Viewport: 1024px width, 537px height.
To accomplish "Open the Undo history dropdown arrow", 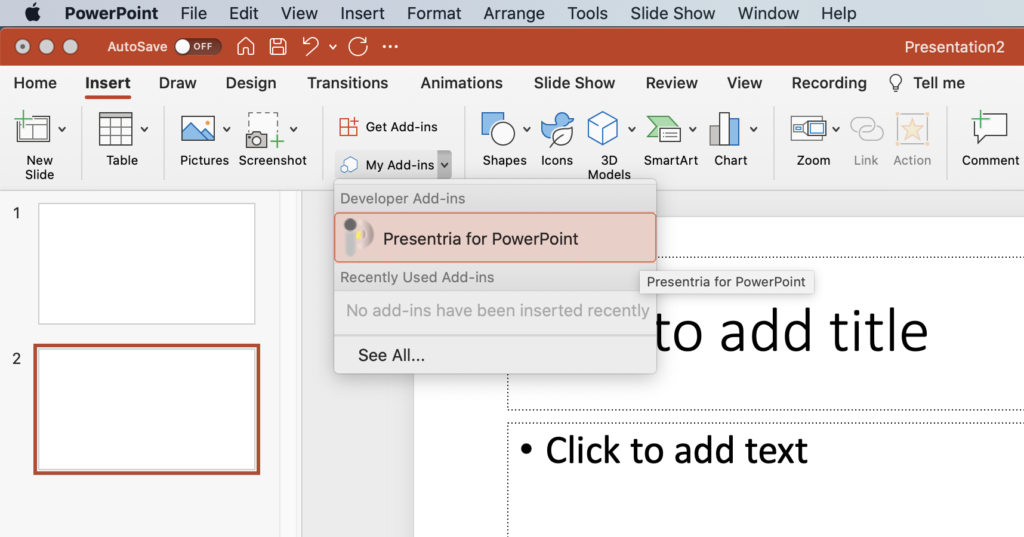I will [x=333, y=47].
